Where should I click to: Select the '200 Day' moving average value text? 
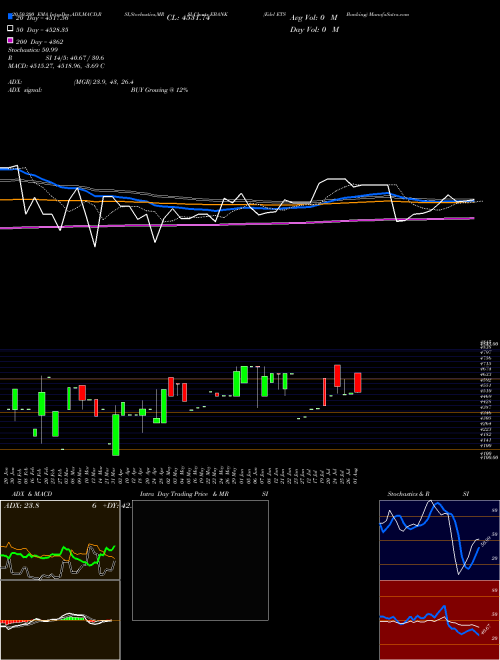coord(40,42)
